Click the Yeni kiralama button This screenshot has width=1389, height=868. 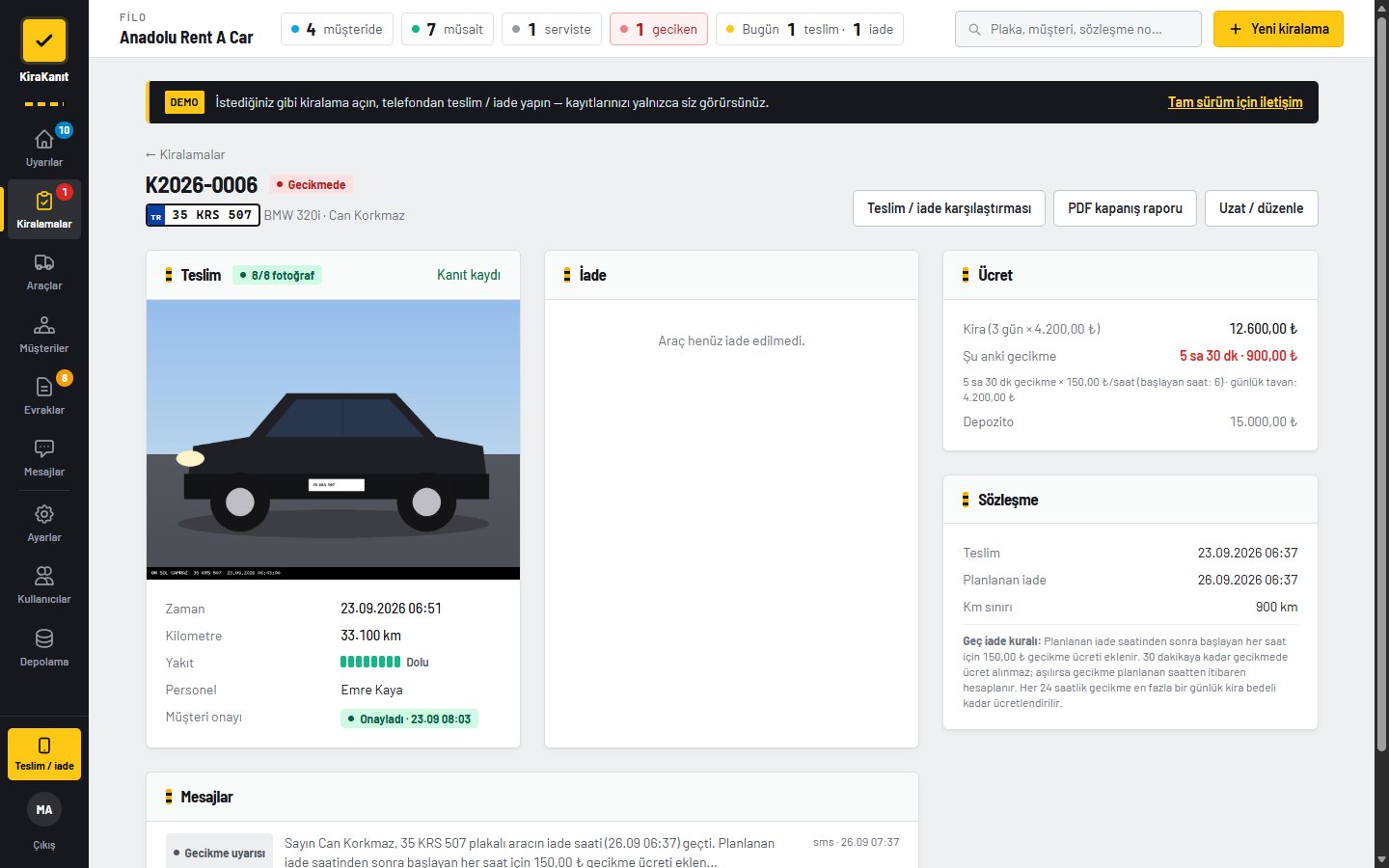[x=1278, y=29]
